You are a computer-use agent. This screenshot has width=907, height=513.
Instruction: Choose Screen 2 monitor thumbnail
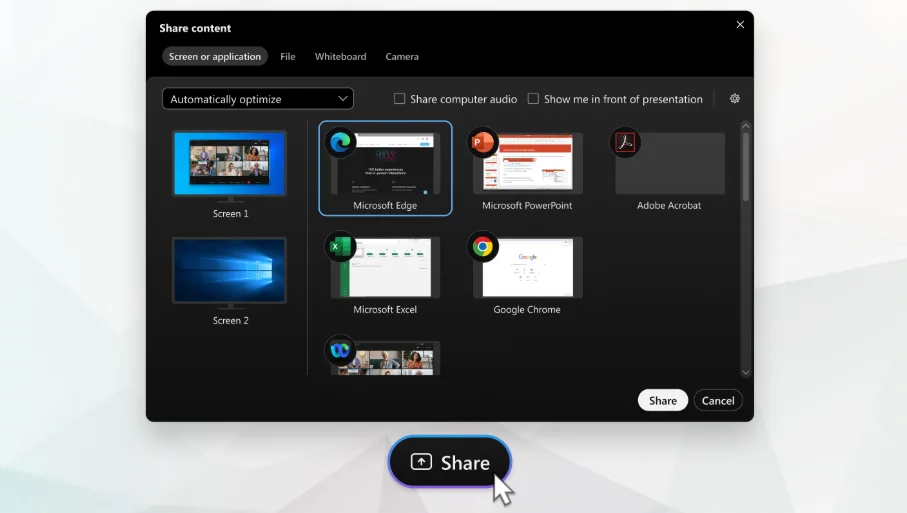(230, 271)
